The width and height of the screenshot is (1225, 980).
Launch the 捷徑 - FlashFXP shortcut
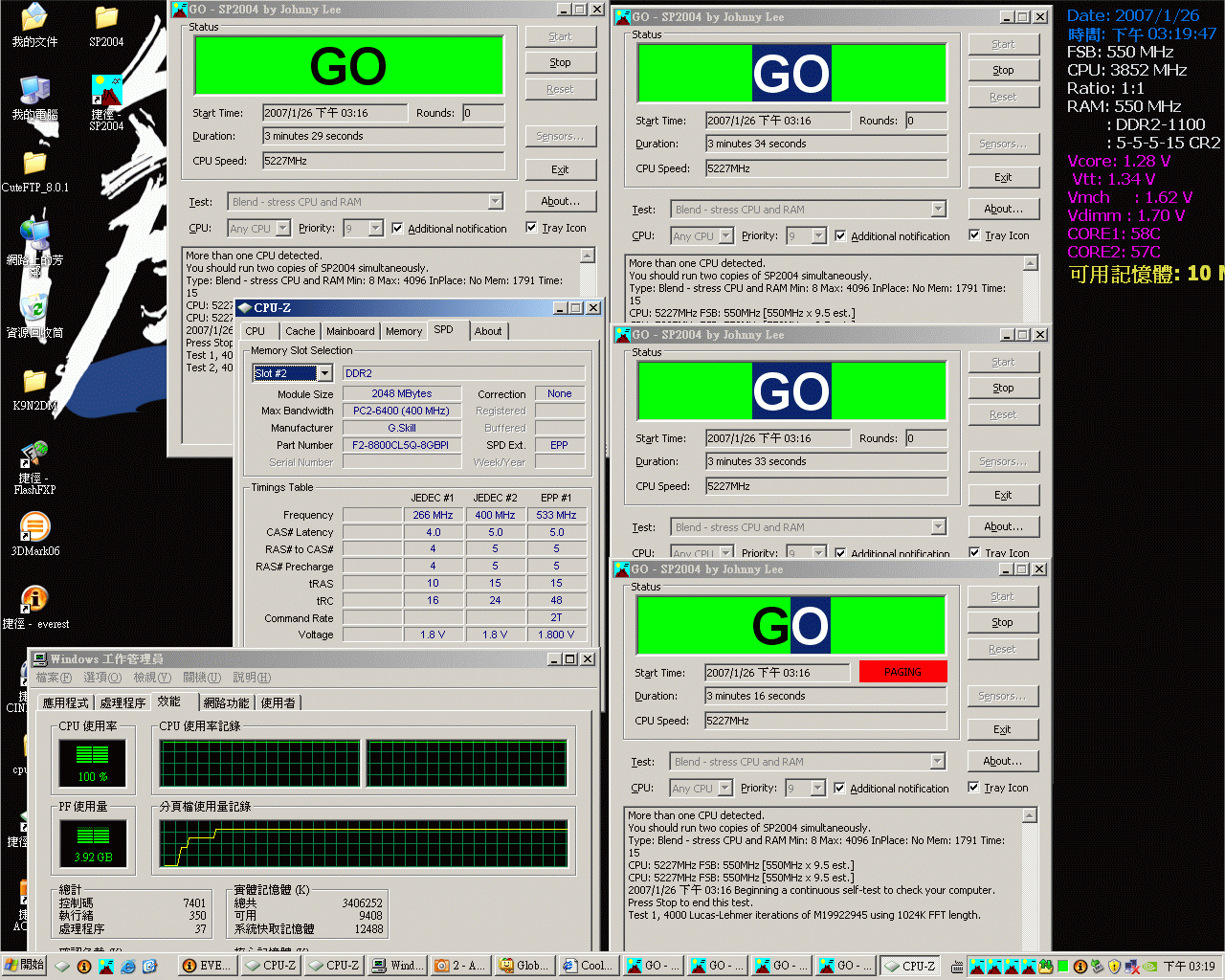pyautogui.click(x=34, y=467)
